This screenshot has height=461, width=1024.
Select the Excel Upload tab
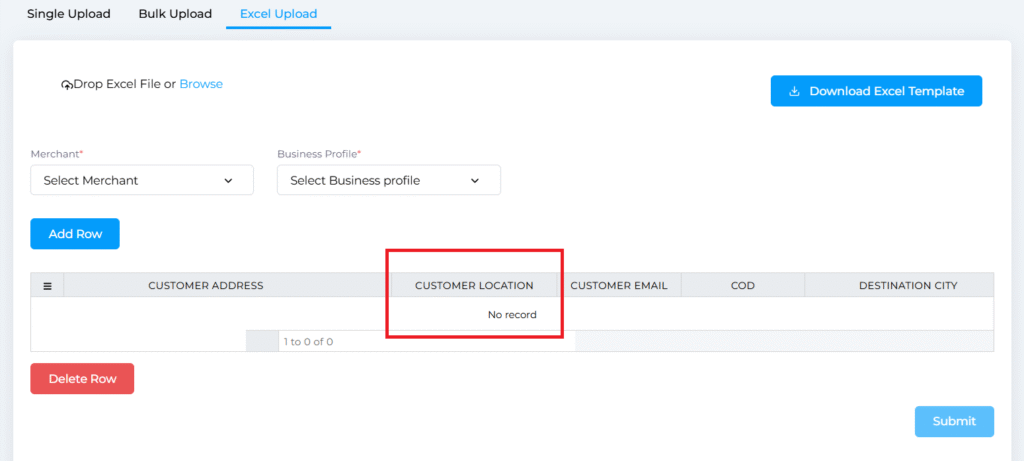(x=278, y=14)
